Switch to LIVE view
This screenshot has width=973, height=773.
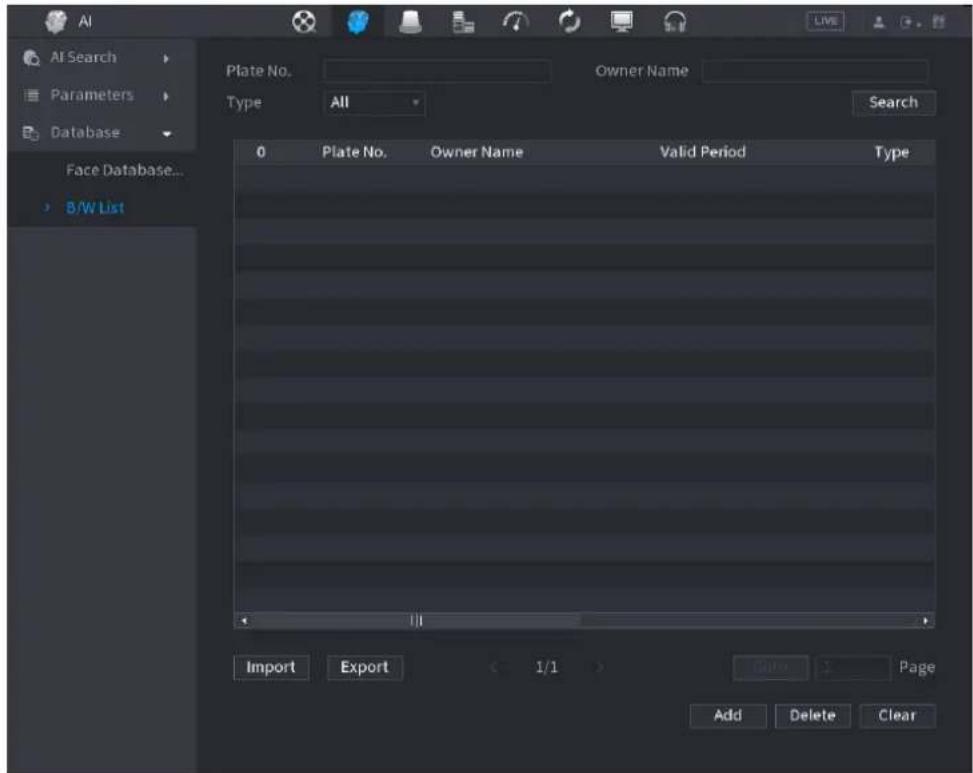(x=825, y=21)
